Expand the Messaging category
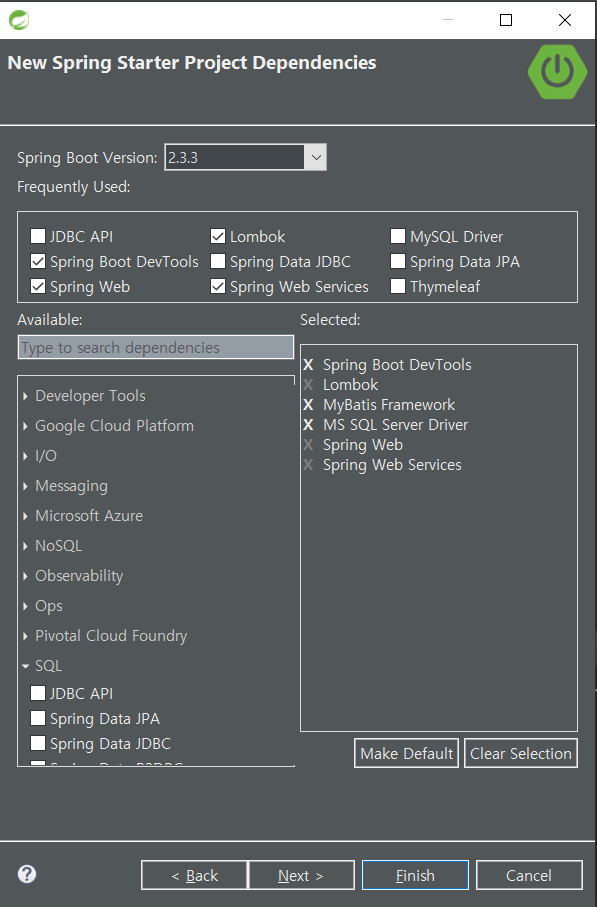The height and width of the screenshot is (907, 597). pyautogui.click(x=25, y=486)
